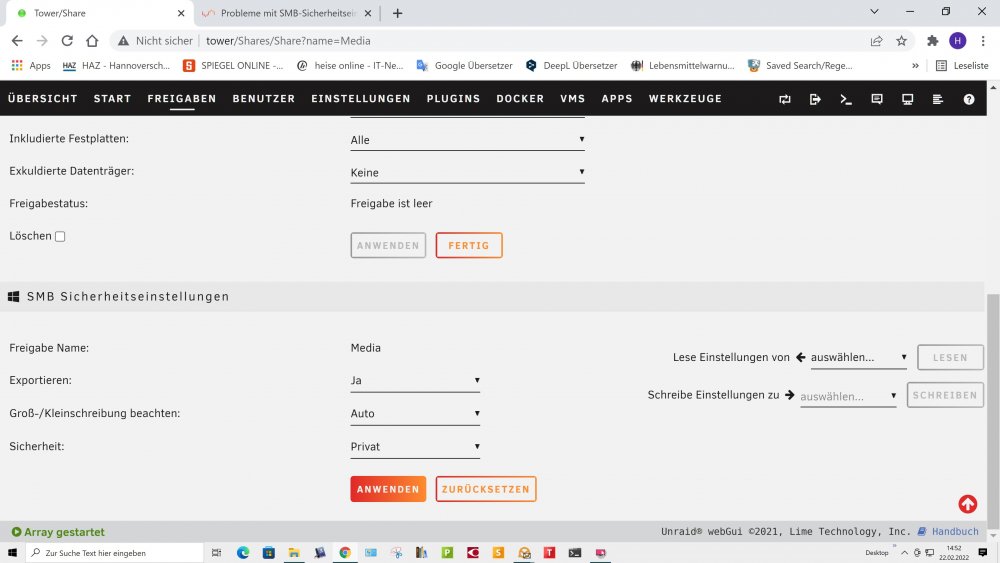The height and width of the screenshot is (563, 1000).
Task: Show hidden system tray icons chevron
Action: point(904,553)
